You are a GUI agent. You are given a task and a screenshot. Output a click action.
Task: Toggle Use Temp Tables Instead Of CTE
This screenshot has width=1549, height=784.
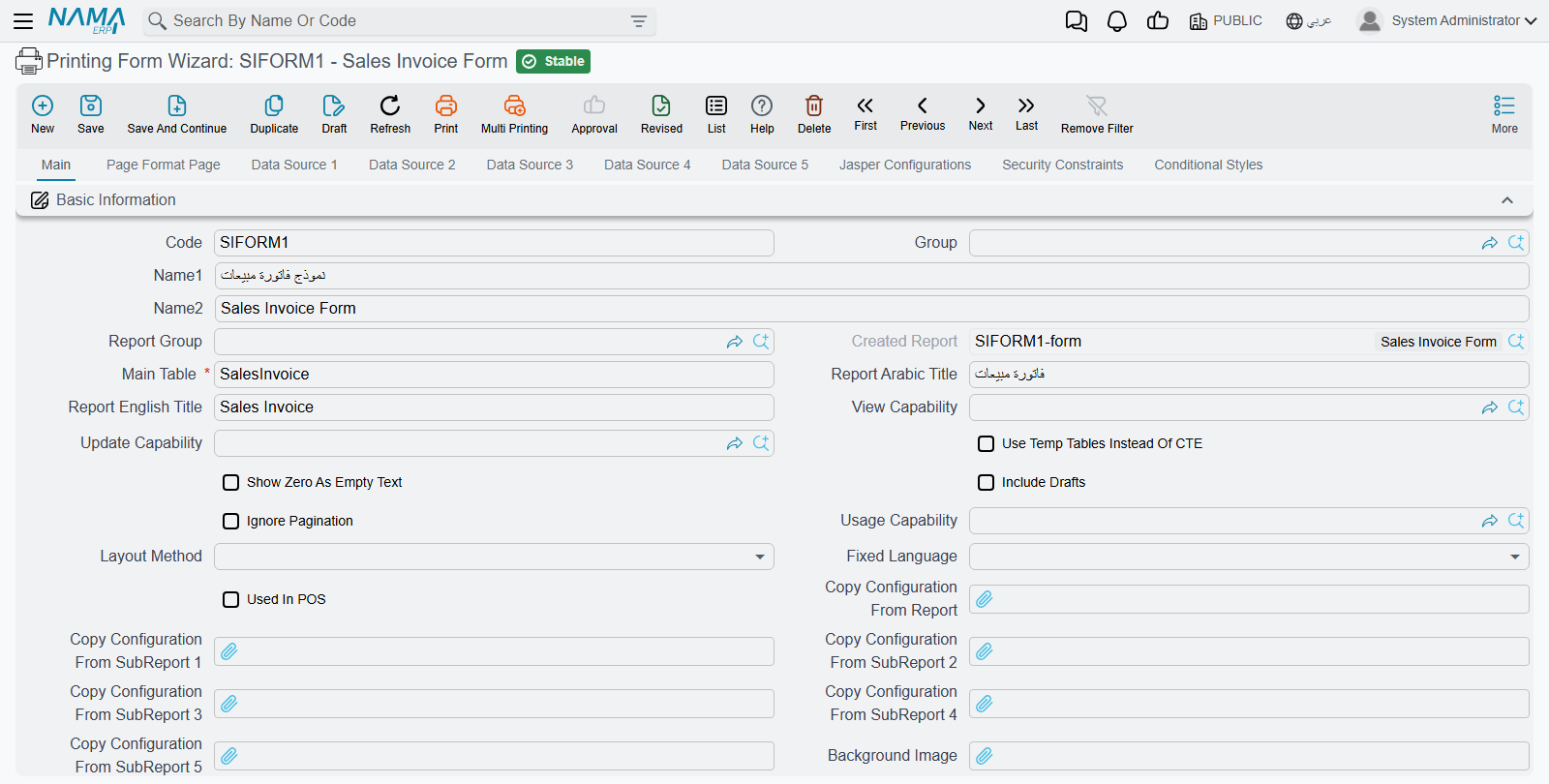(x=987, y=443)
